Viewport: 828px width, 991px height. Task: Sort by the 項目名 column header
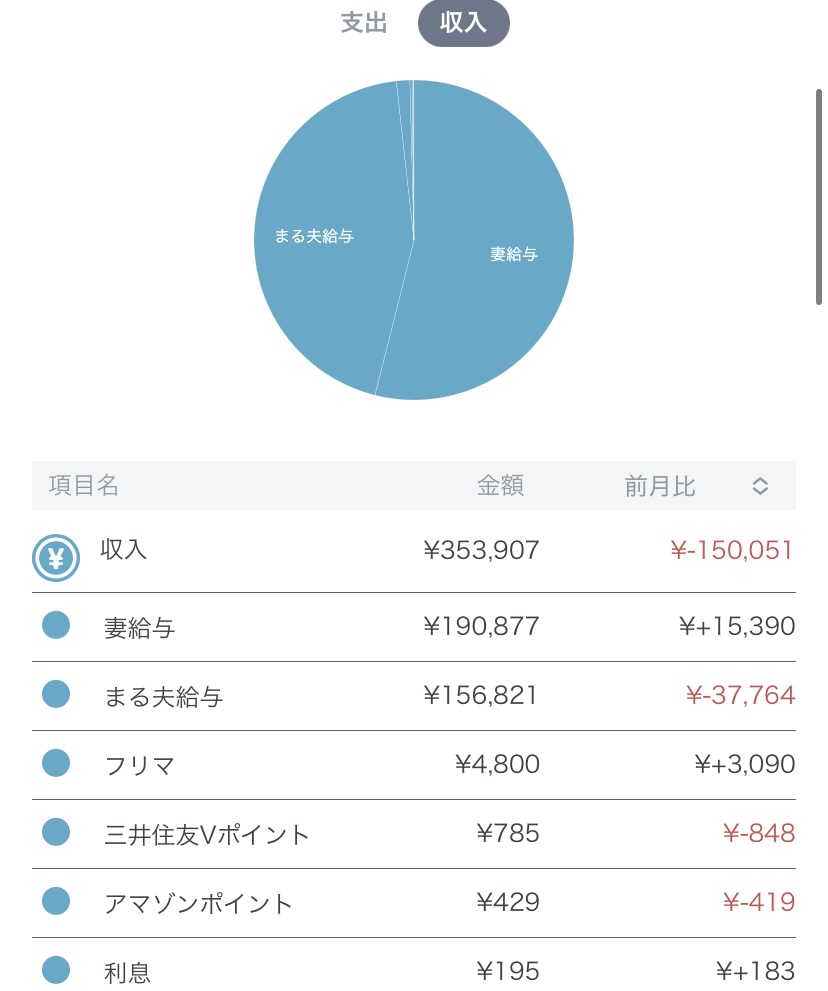(x=84, y=487)
